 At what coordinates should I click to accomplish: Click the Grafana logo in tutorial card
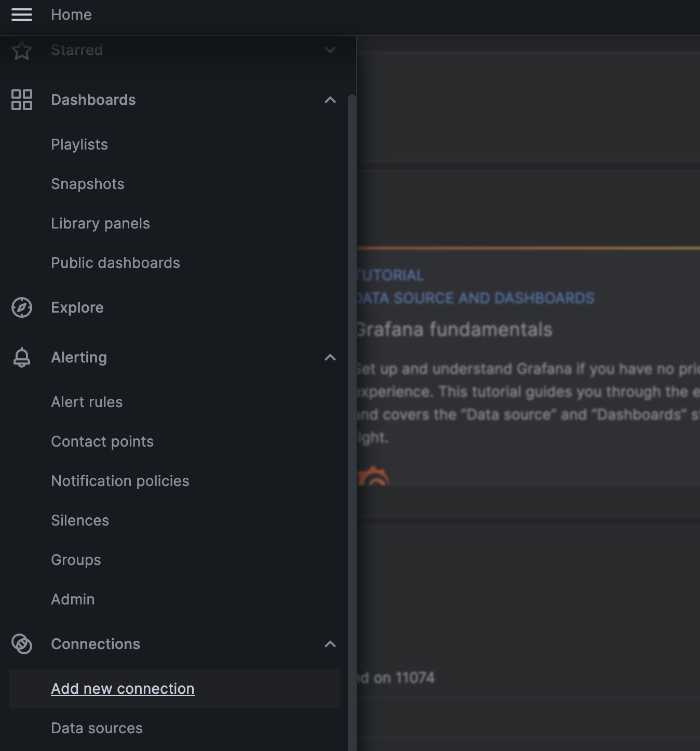(373, 476)
